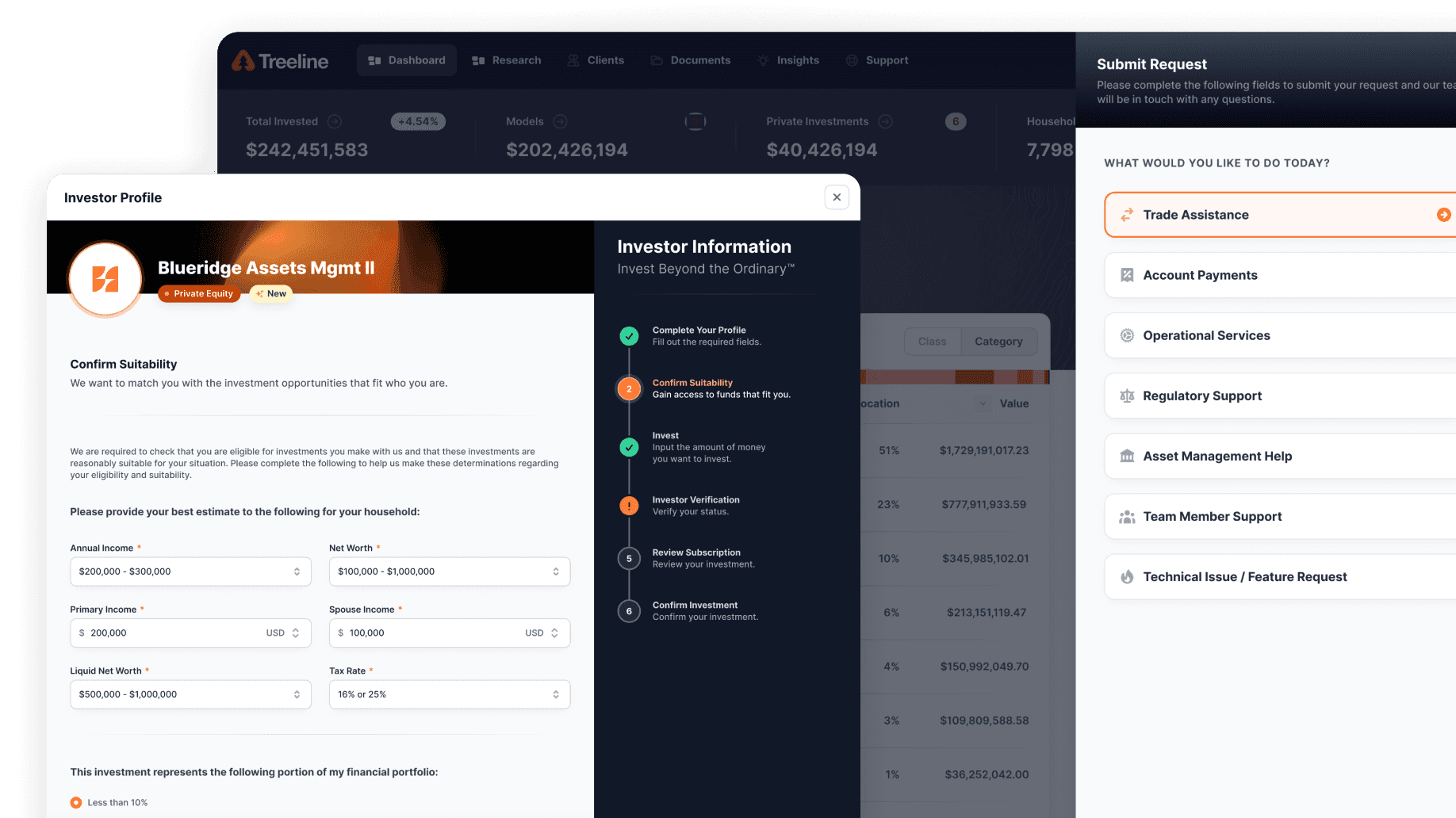Click the Technical Issue flame icon
Screen dimensions: 1456x818
click(x=1127, y=576)
